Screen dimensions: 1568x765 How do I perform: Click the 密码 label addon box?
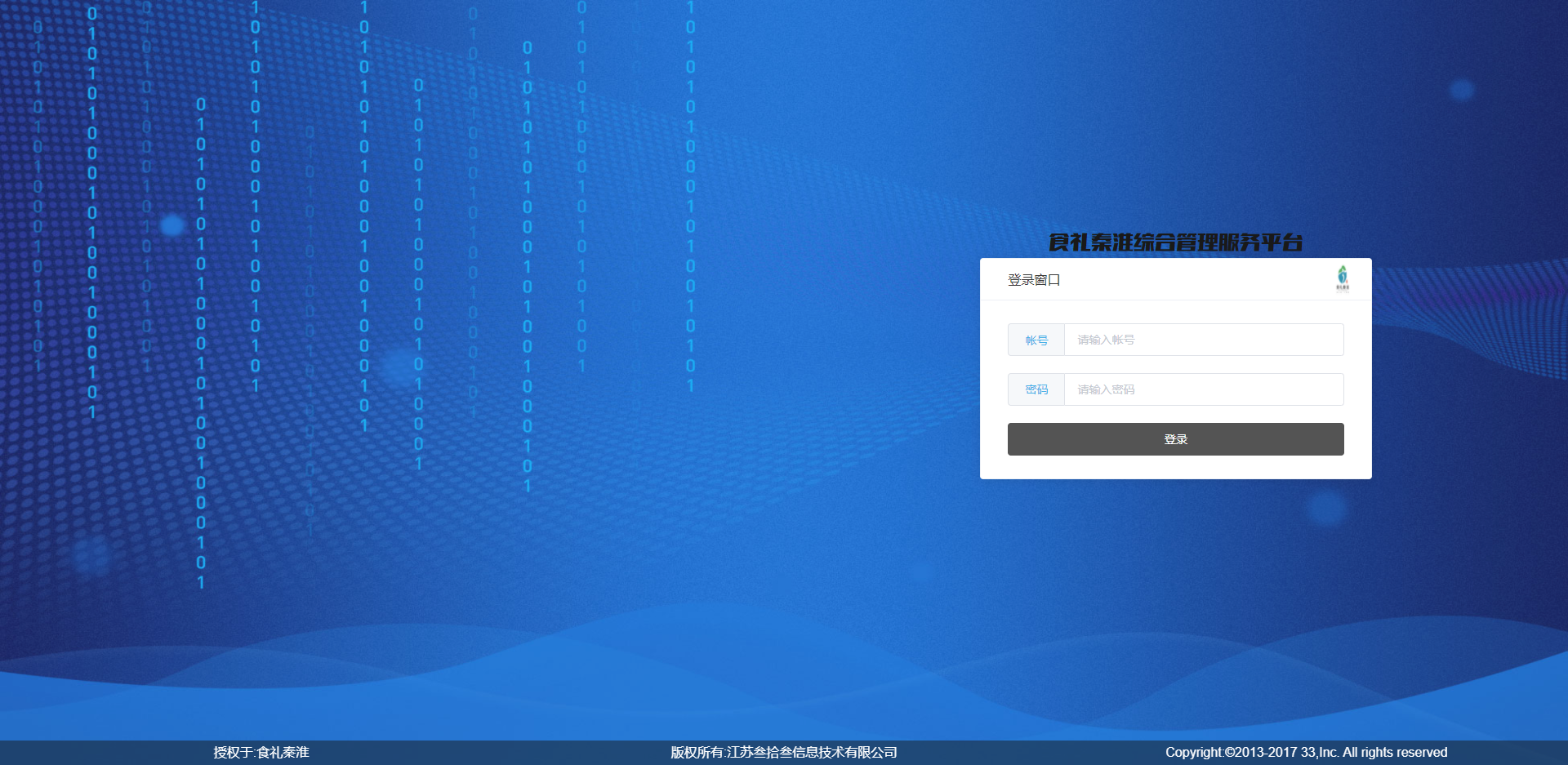click(1036, 390)
